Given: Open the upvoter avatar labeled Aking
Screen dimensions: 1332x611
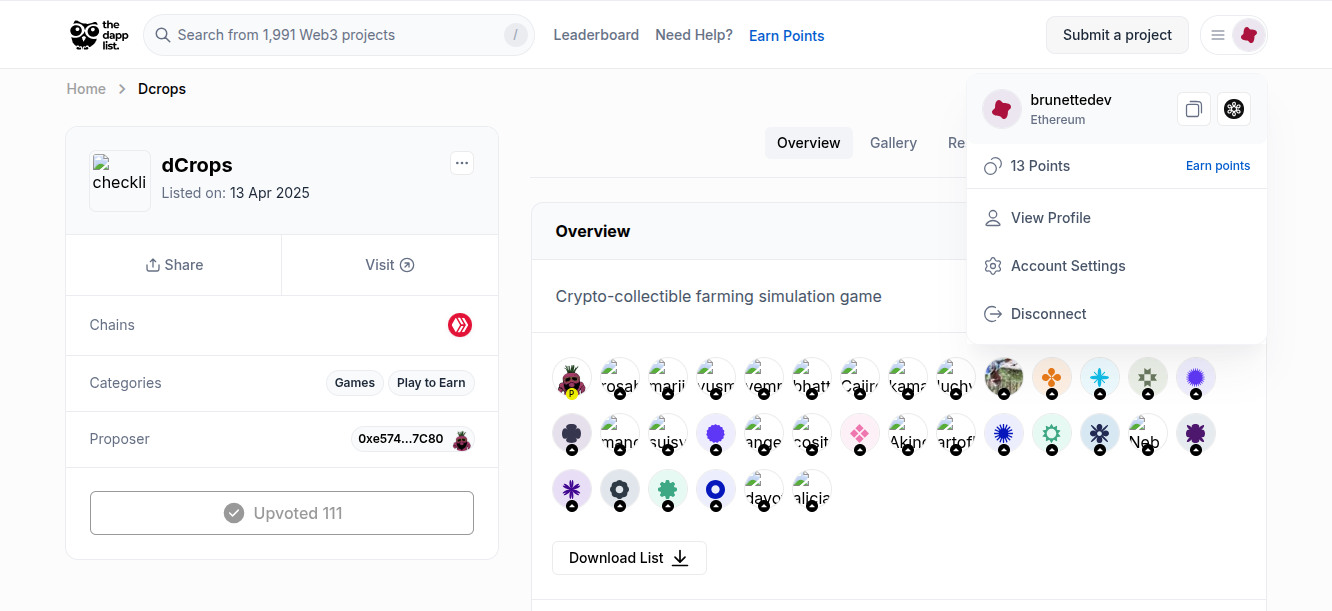Looking at the screenshot, I should (908, 433).
